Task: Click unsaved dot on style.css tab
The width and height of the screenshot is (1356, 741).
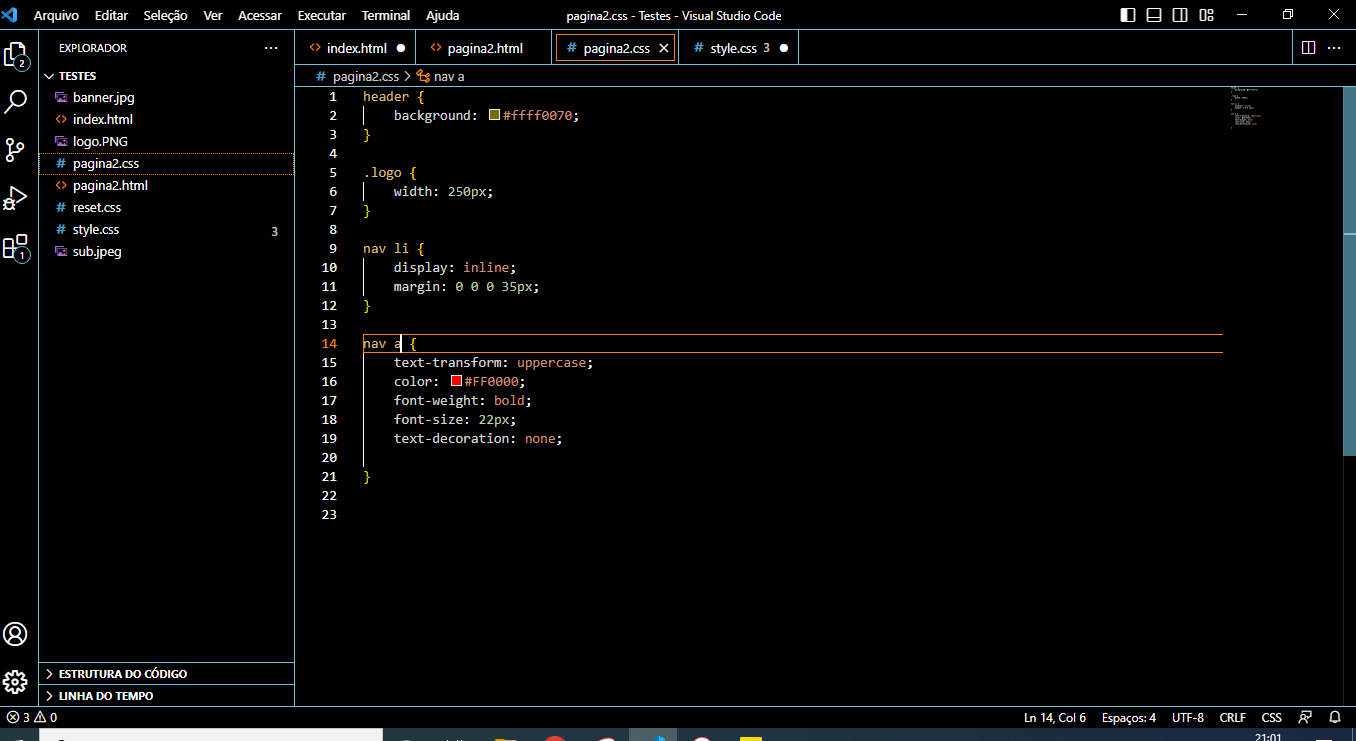Action: (x=783, y=48)
